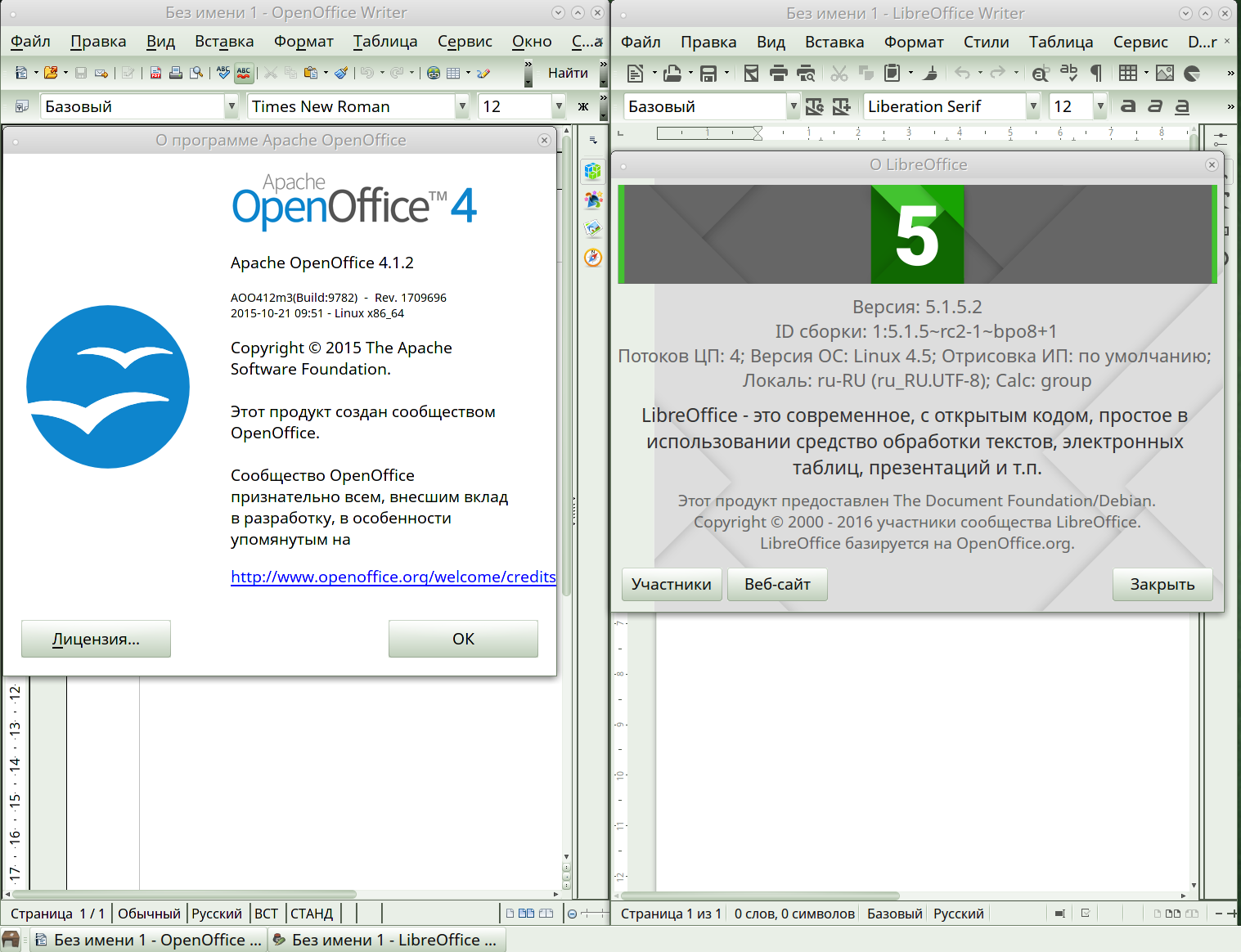
Task: Click Save icon in LibreOffice toolbar
Action: (708, 74)
